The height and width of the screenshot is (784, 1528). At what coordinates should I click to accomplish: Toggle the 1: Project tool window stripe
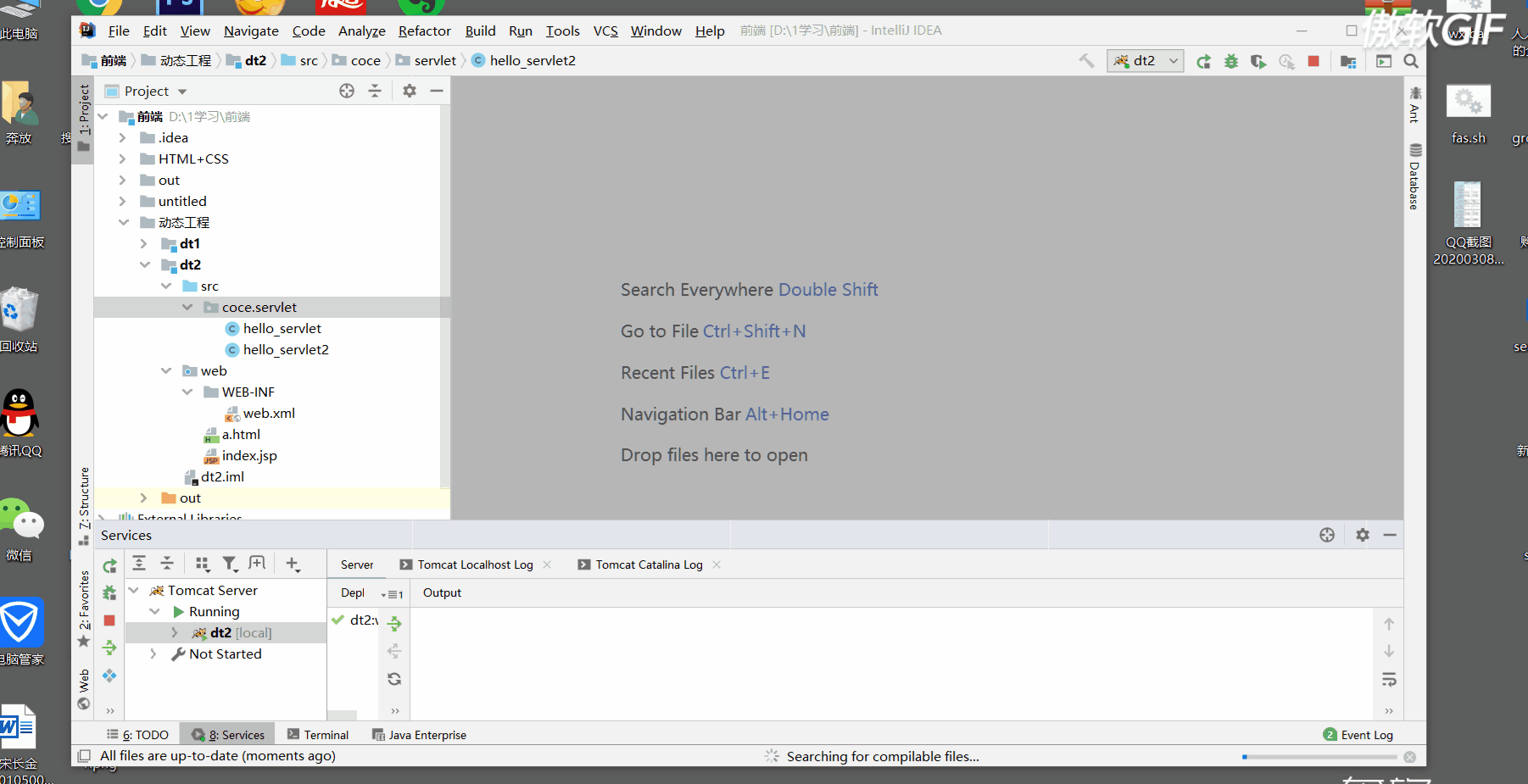(83, 119)
